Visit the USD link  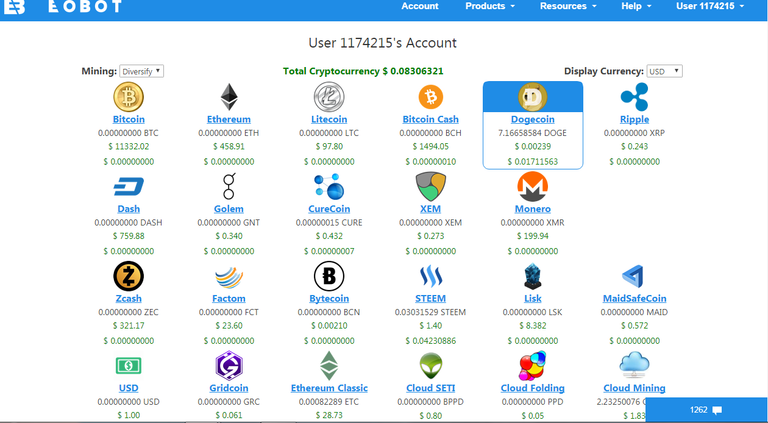[x=128, y=388]
